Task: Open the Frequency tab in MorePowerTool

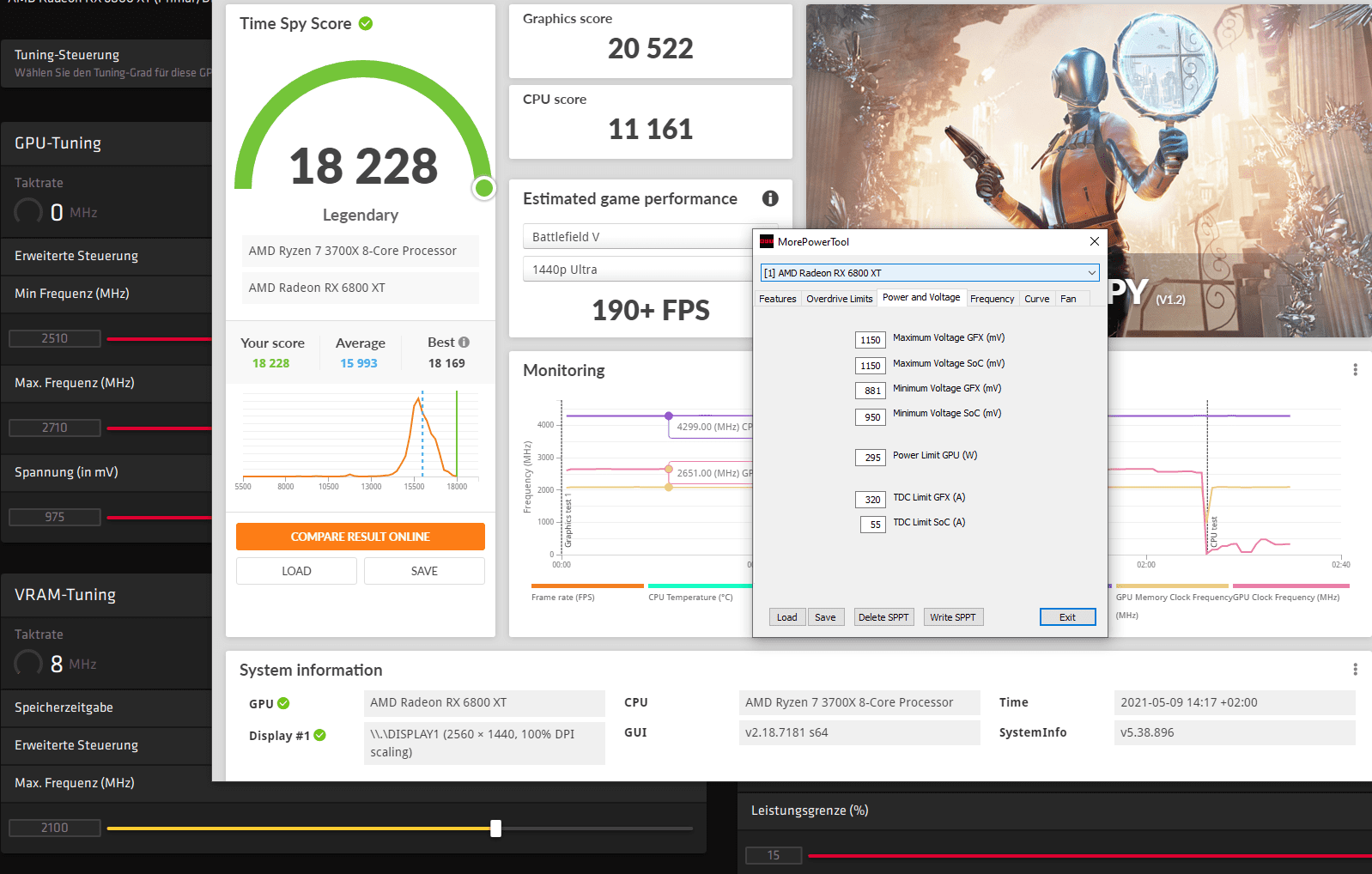Action: click(x=992, y=299)
